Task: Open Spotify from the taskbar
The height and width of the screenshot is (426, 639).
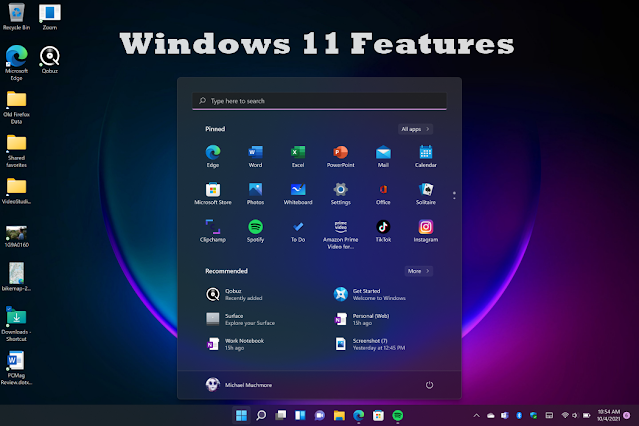Action: [398, 415]
